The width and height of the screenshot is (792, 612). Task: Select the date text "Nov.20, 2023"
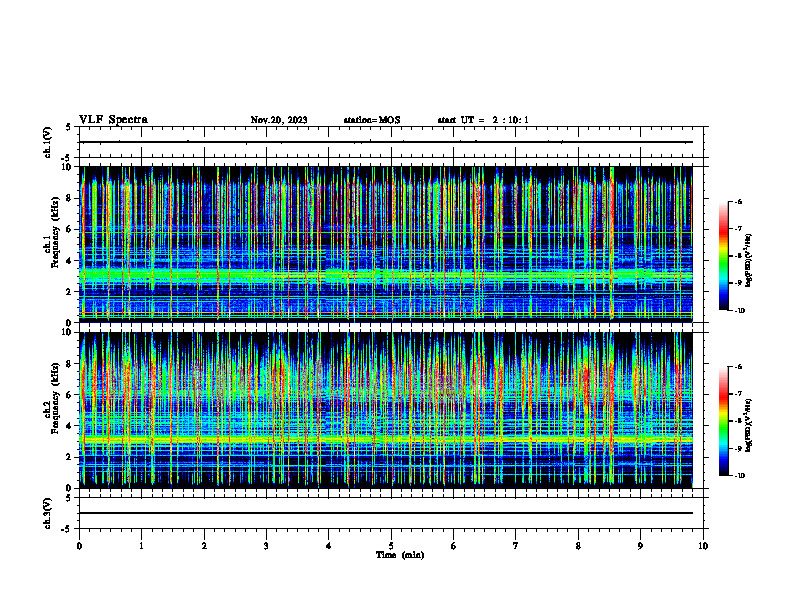279,120
